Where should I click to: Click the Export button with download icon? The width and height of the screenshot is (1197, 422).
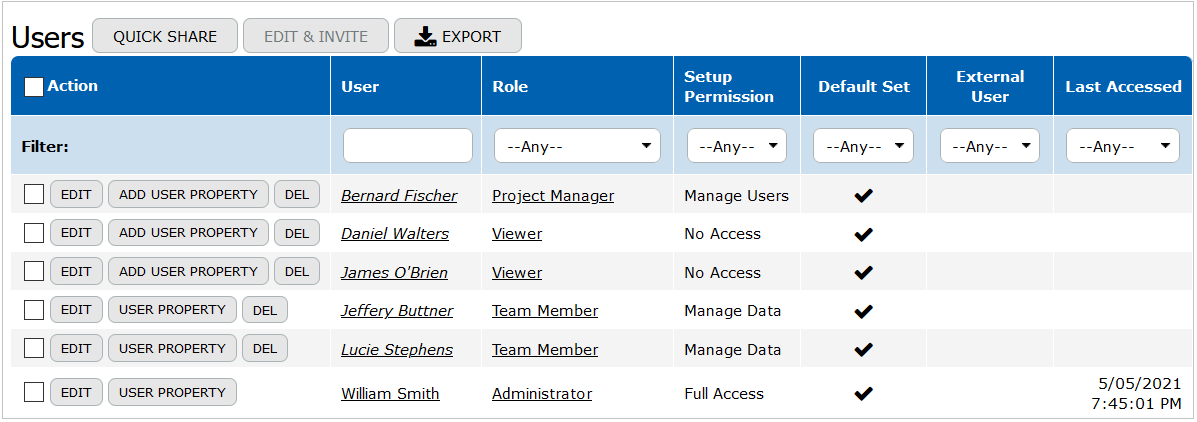coord(457,36)
